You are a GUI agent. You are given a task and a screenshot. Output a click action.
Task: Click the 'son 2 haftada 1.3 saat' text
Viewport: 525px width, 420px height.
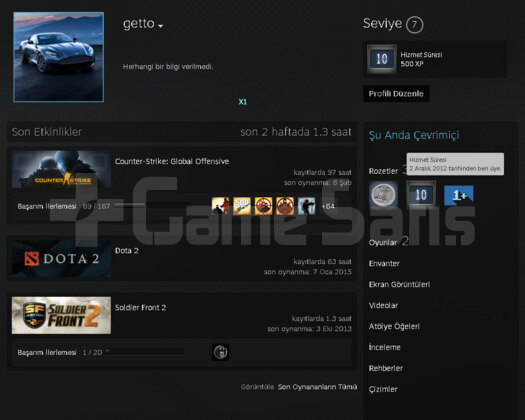pyautogui.click(x=296, y=132)
